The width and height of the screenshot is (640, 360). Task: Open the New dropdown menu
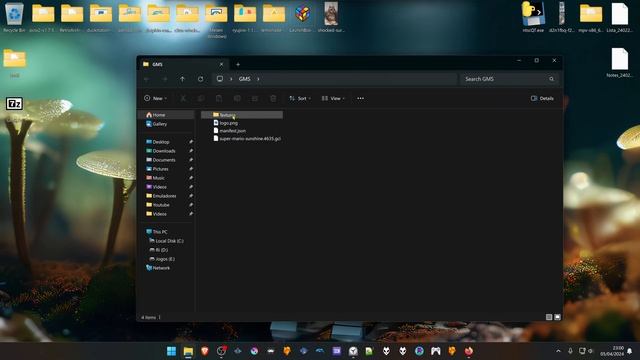pyautogui.click(x=156, y=98)
